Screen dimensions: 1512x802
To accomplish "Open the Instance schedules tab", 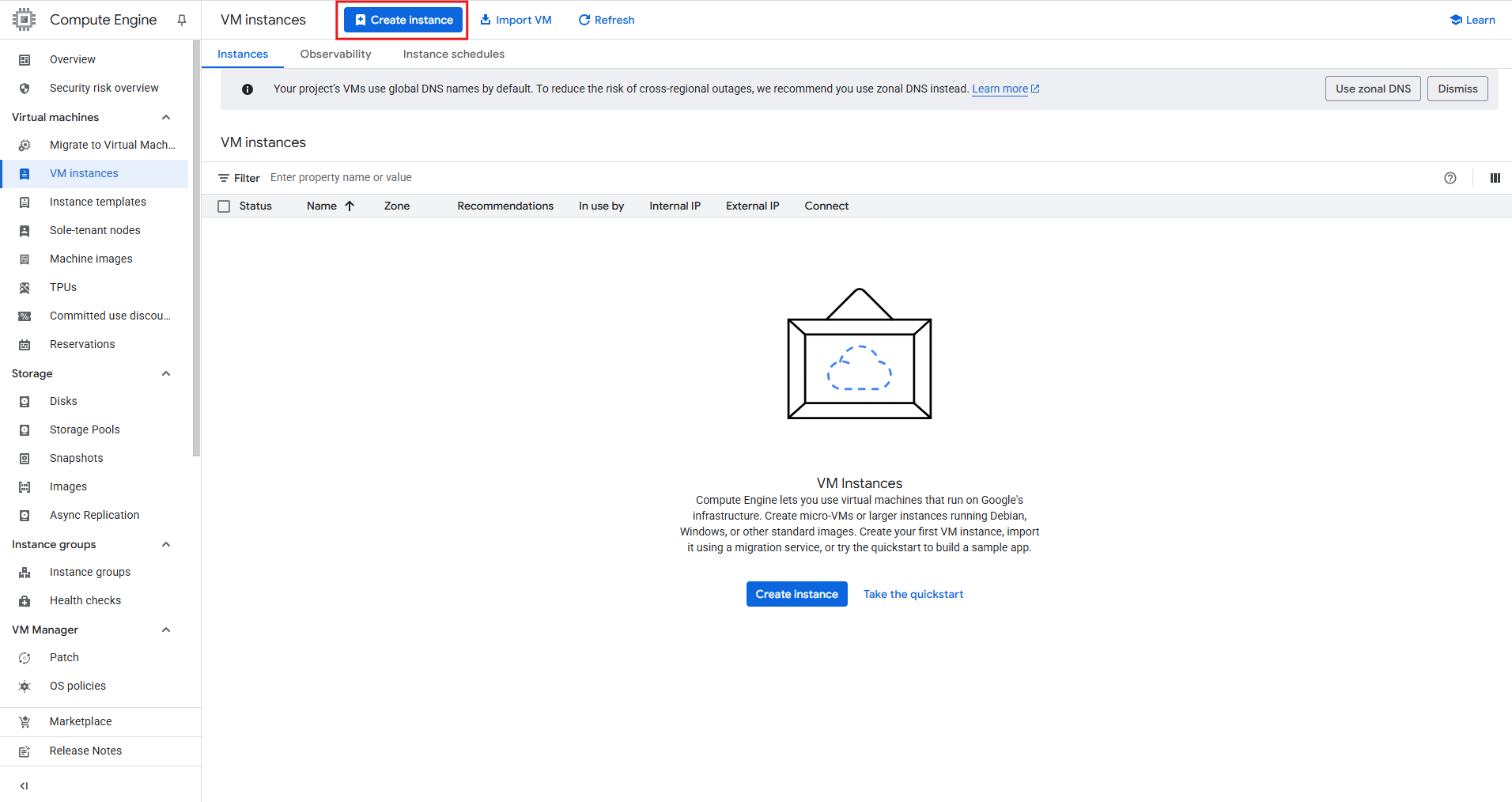I will [453, 54].
